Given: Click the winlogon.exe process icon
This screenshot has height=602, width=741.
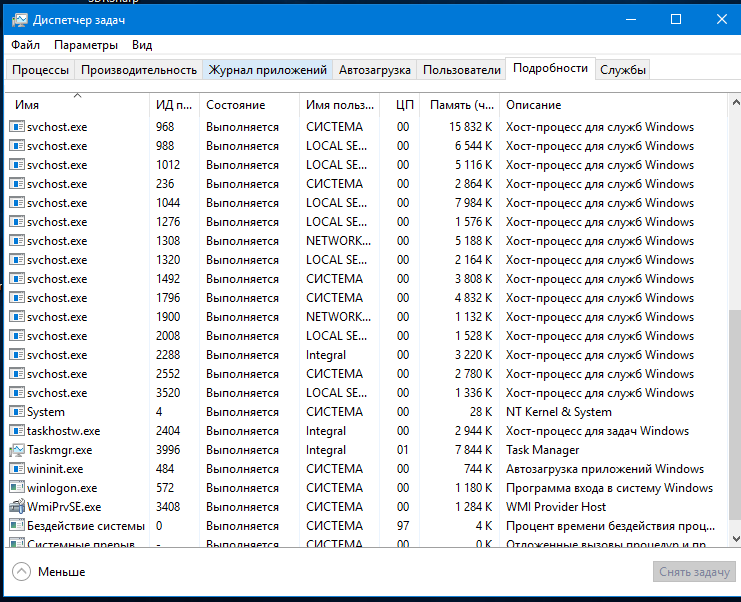Looking at the screenshot, I should click(17, 488).
